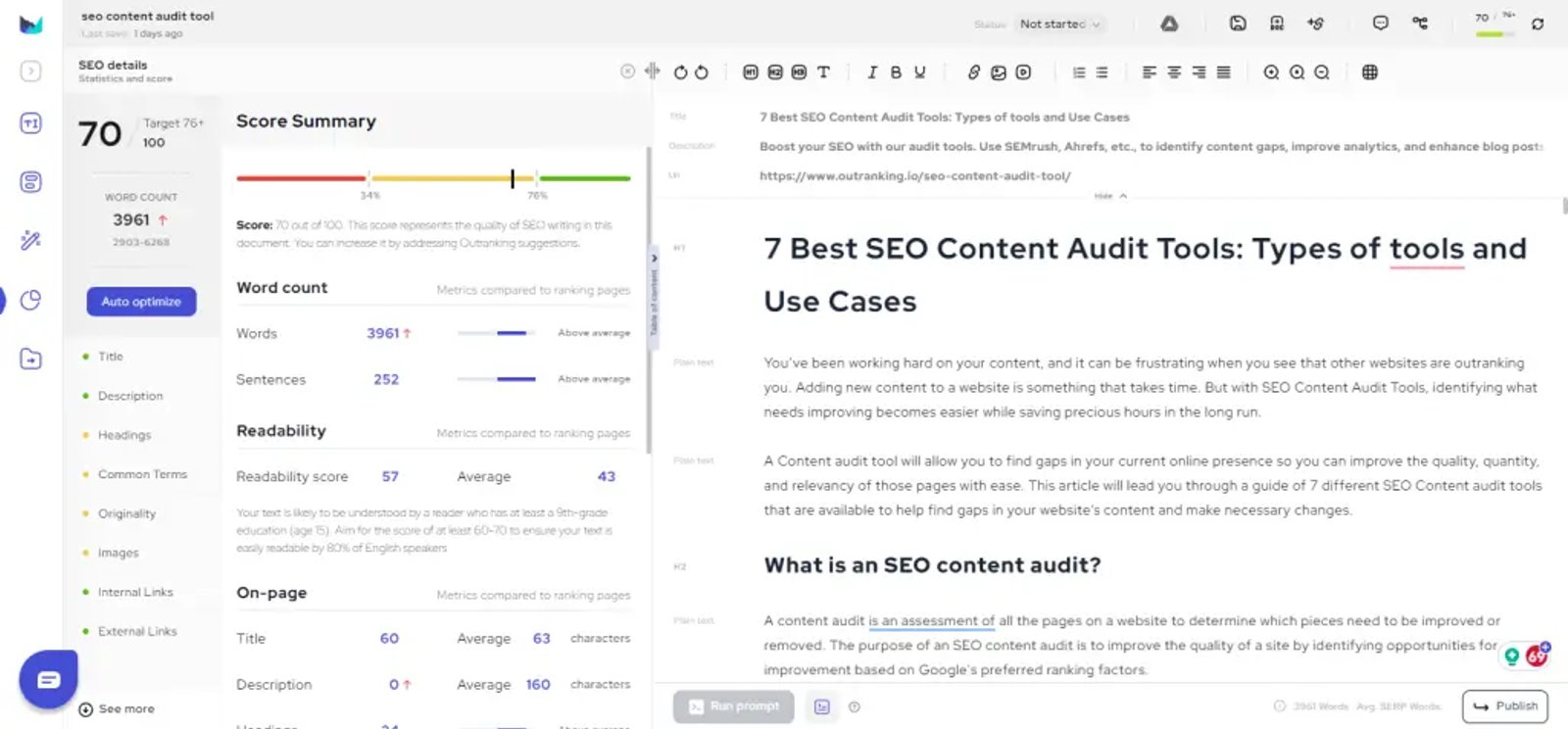
Task: Click the Score Summary gradient bar
Action: point(433,178)
